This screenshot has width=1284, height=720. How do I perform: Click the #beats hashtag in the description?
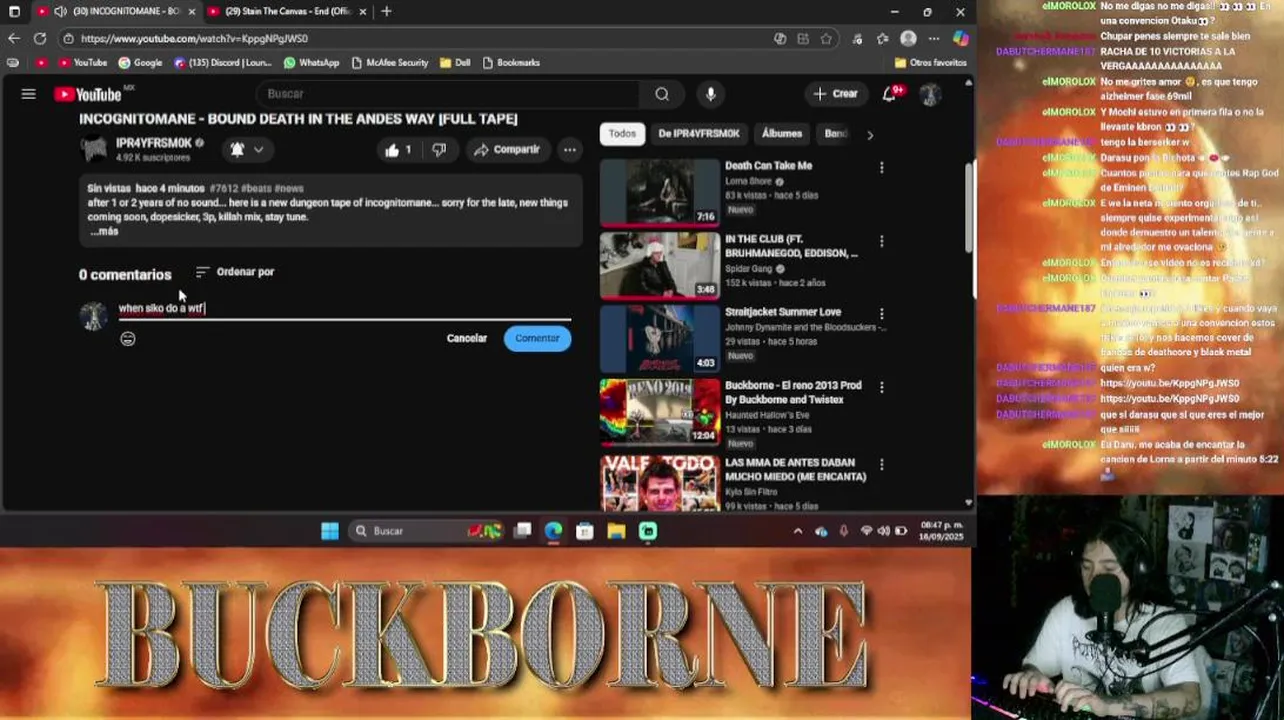257,188
